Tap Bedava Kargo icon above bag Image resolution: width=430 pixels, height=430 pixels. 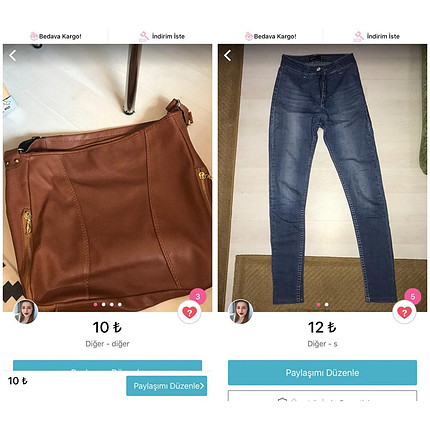[34, 36]
